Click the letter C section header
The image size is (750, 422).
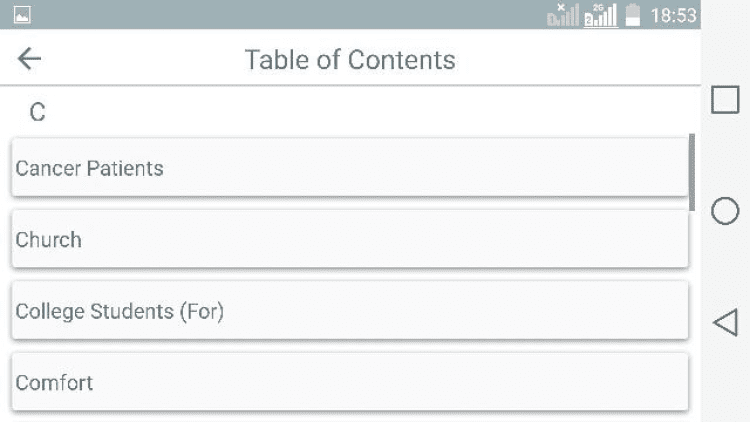tap(37, 112)
